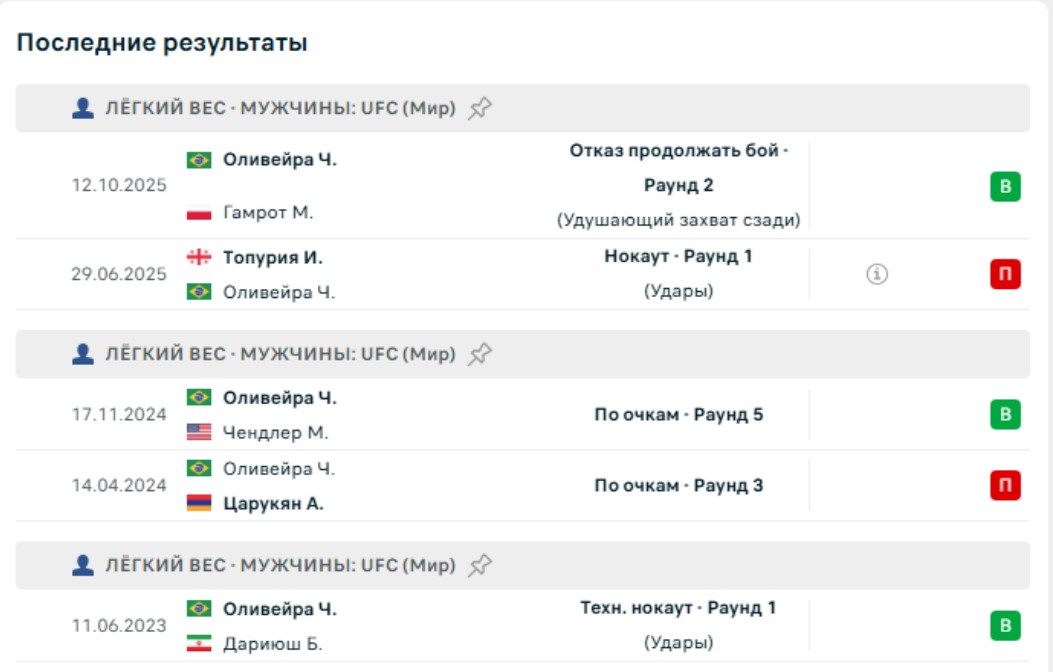Click the pin icon in third section header

click(480, 565)
